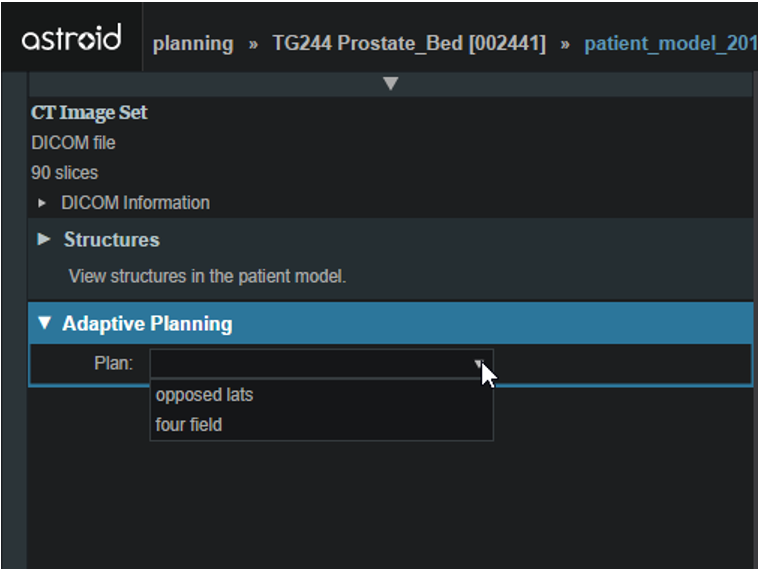The width and height of the screenshot is (758, 569).
Task: Choose the "four field" plan option
Action: (x=189, y=425)
